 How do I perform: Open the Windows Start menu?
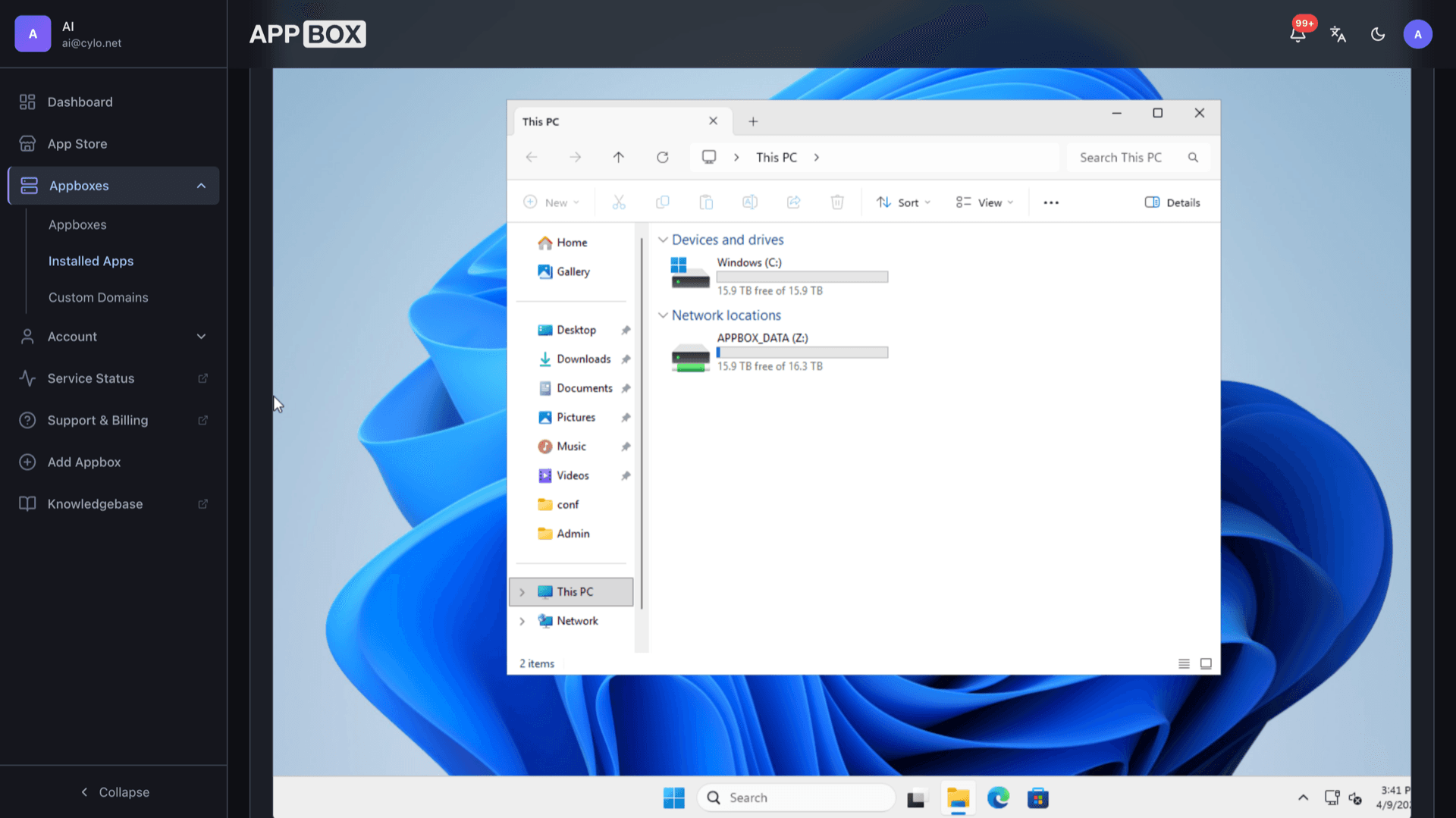point(673,798)
